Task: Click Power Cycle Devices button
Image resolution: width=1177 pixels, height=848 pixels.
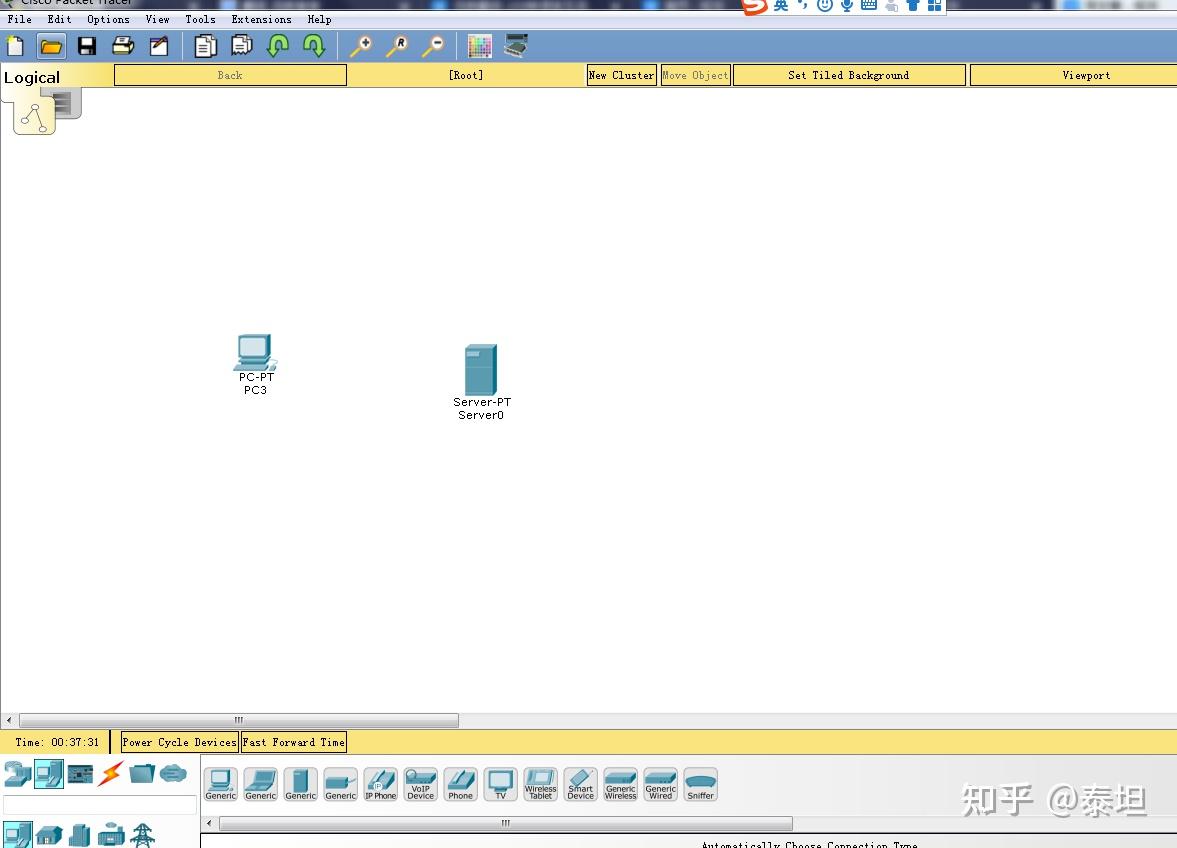Action: 179,742
